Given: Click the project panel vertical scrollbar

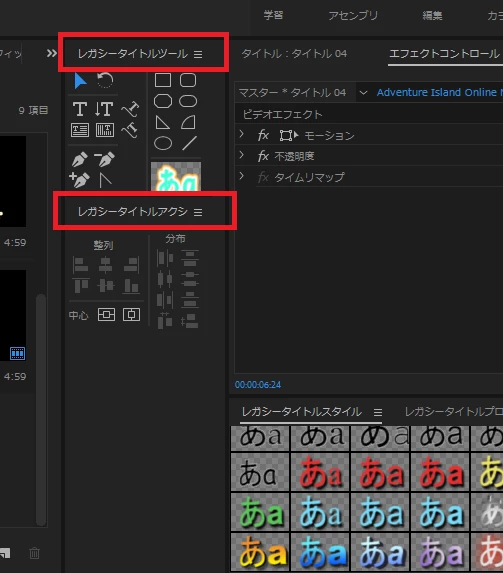Looking at the screenshot, I should (41, 409).
